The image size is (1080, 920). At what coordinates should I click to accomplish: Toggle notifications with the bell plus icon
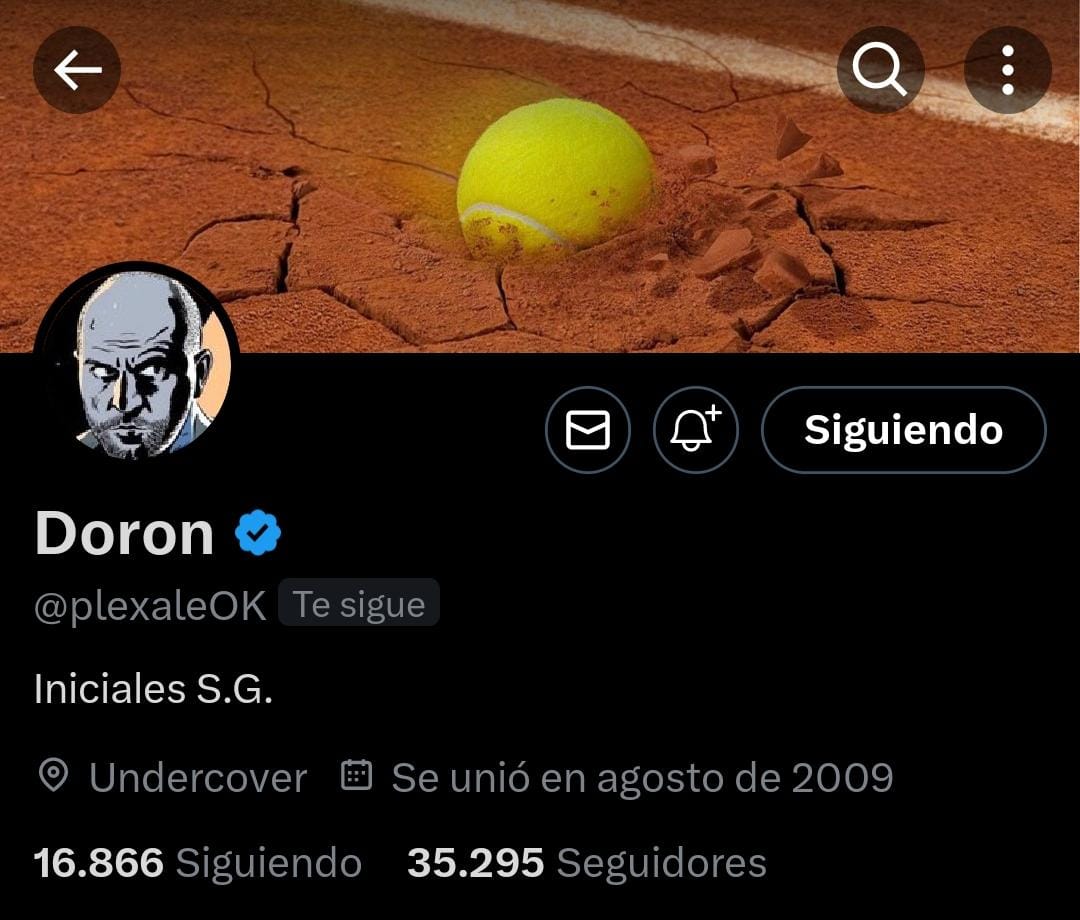pos(696,430)
